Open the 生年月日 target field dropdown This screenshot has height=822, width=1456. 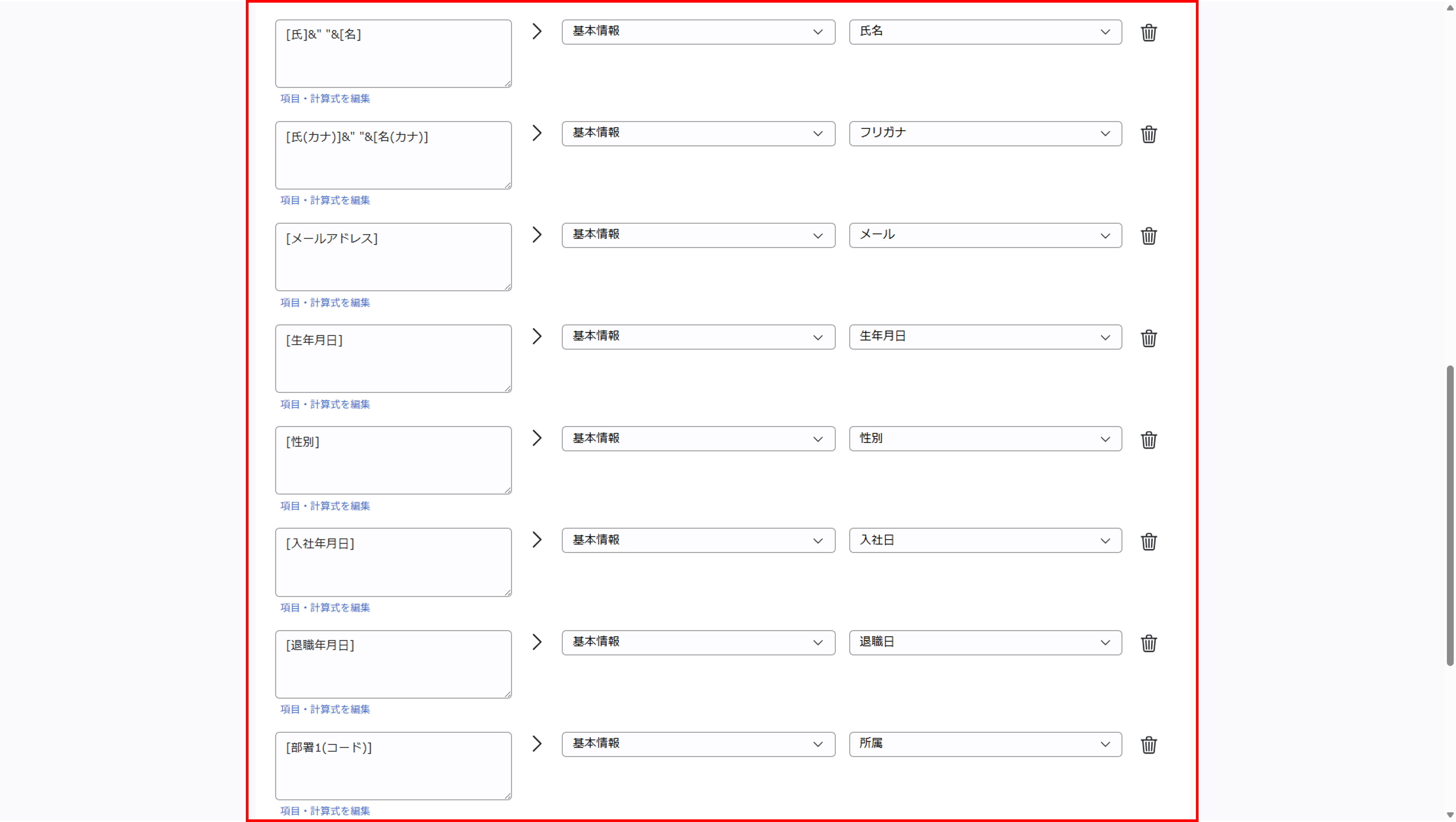(x=985, y=337)
